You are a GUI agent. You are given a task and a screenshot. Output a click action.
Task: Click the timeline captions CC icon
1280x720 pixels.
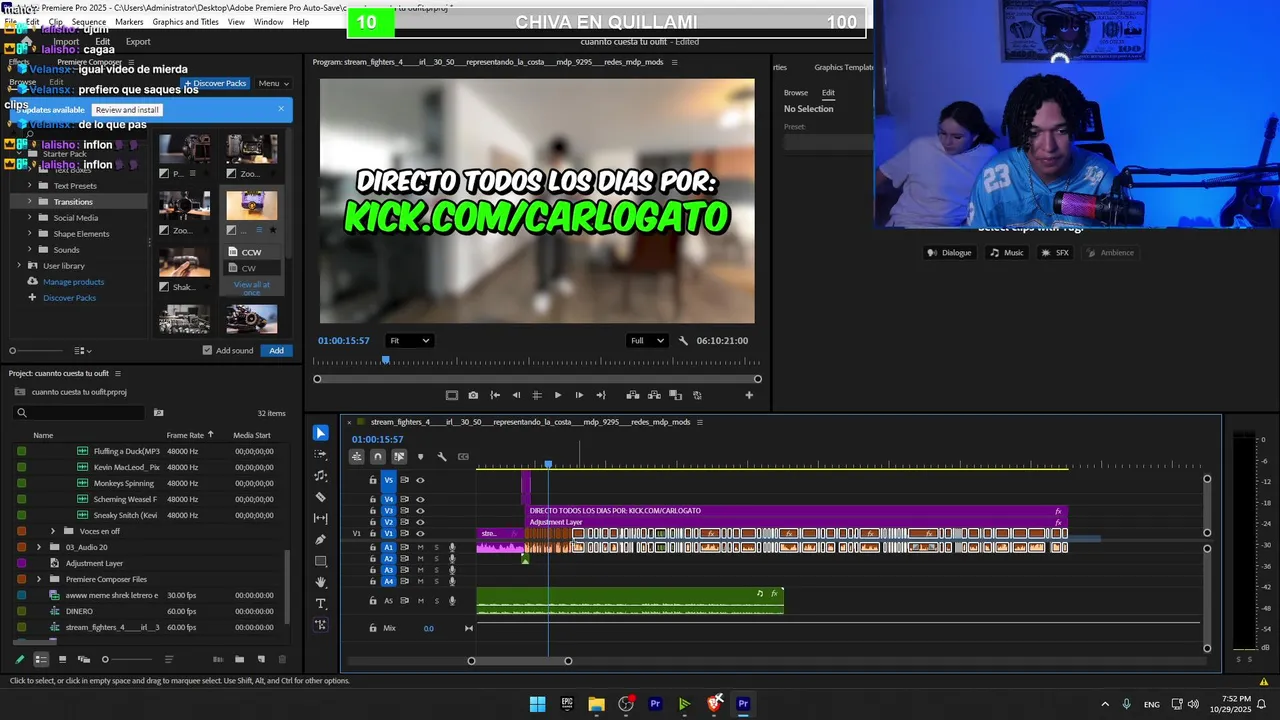tap(463, 457)
